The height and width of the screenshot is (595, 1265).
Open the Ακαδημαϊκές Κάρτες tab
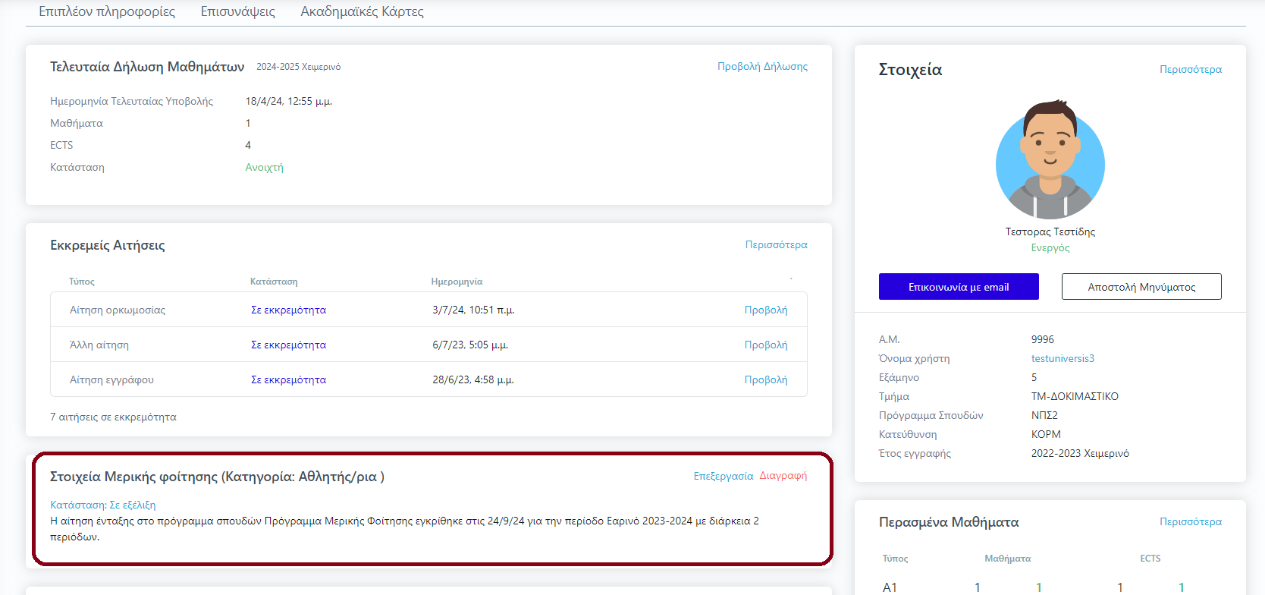[x=362, y=12]
